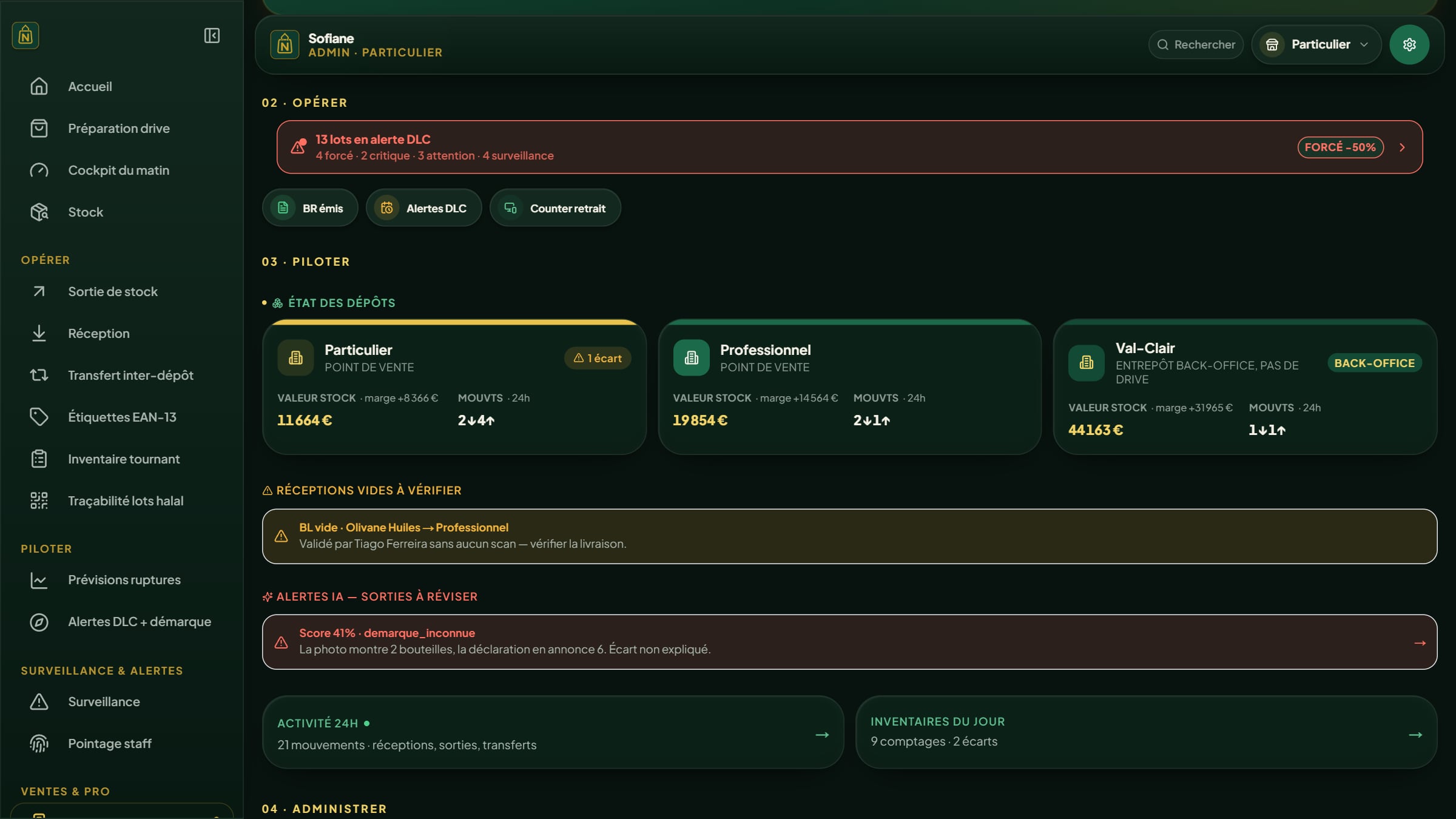Image resolution: width=1456 pixels, height=819 pixels.
Task: Open the BL vide Olivane Huiles alert
Action: pyautogui.click(x=849, y=536)
